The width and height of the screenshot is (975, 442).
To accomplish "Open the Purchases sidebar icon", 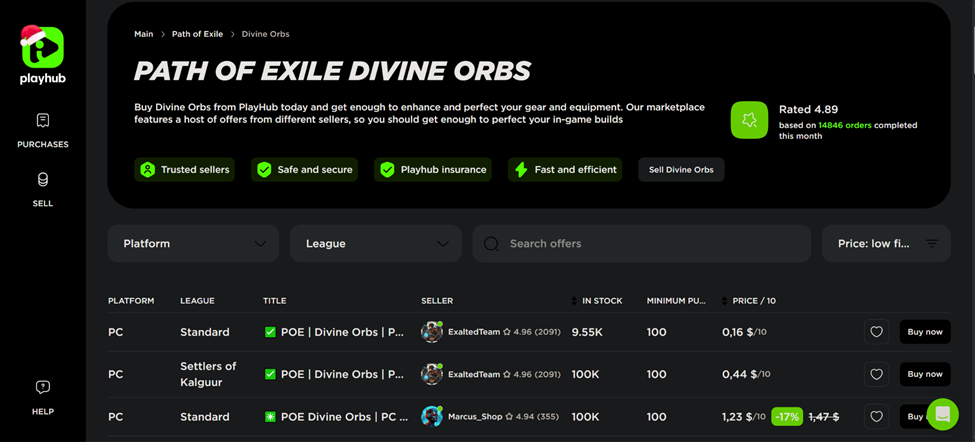I will 42,121.
